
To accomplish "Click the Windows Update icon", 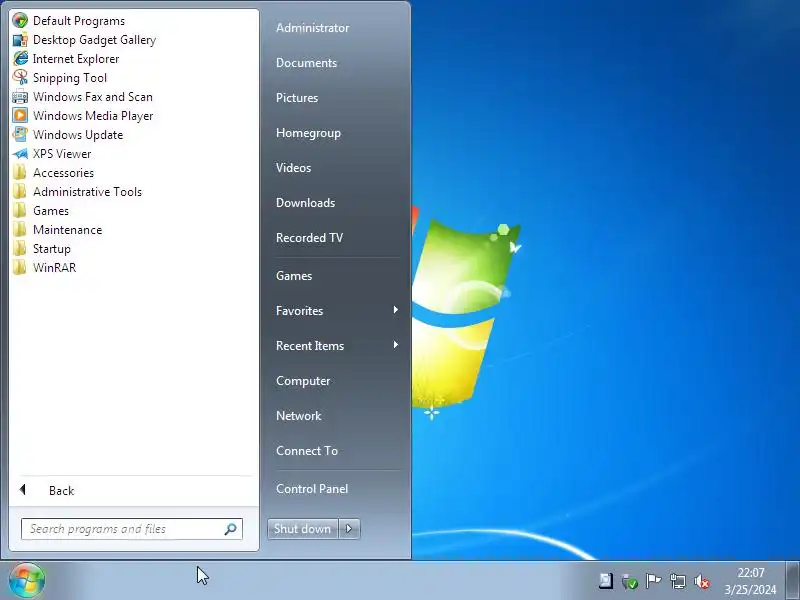I will [20, 135].
